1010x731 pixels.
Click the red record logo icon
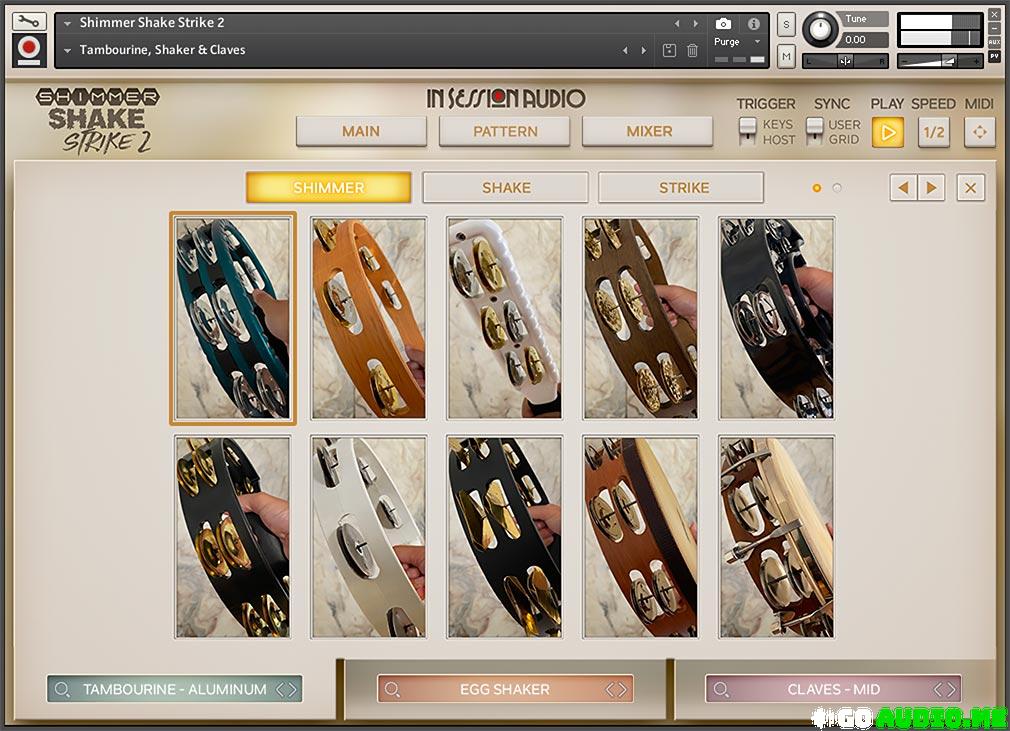[x=29, y=49]
